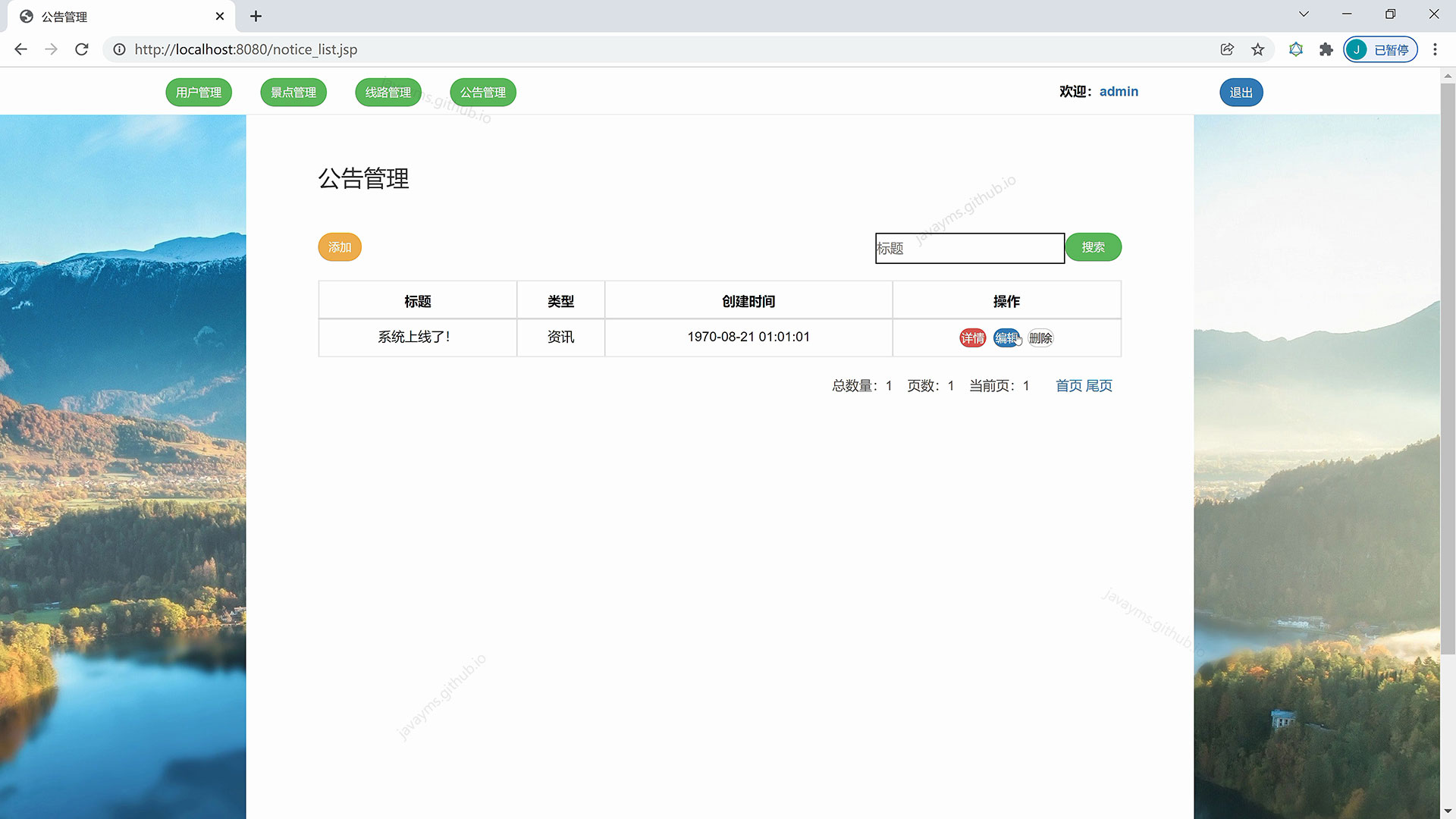Open the 详情 details icon for 系统上线了!
This screenshot has height=819, width=1456.
(x=972, y=338)
